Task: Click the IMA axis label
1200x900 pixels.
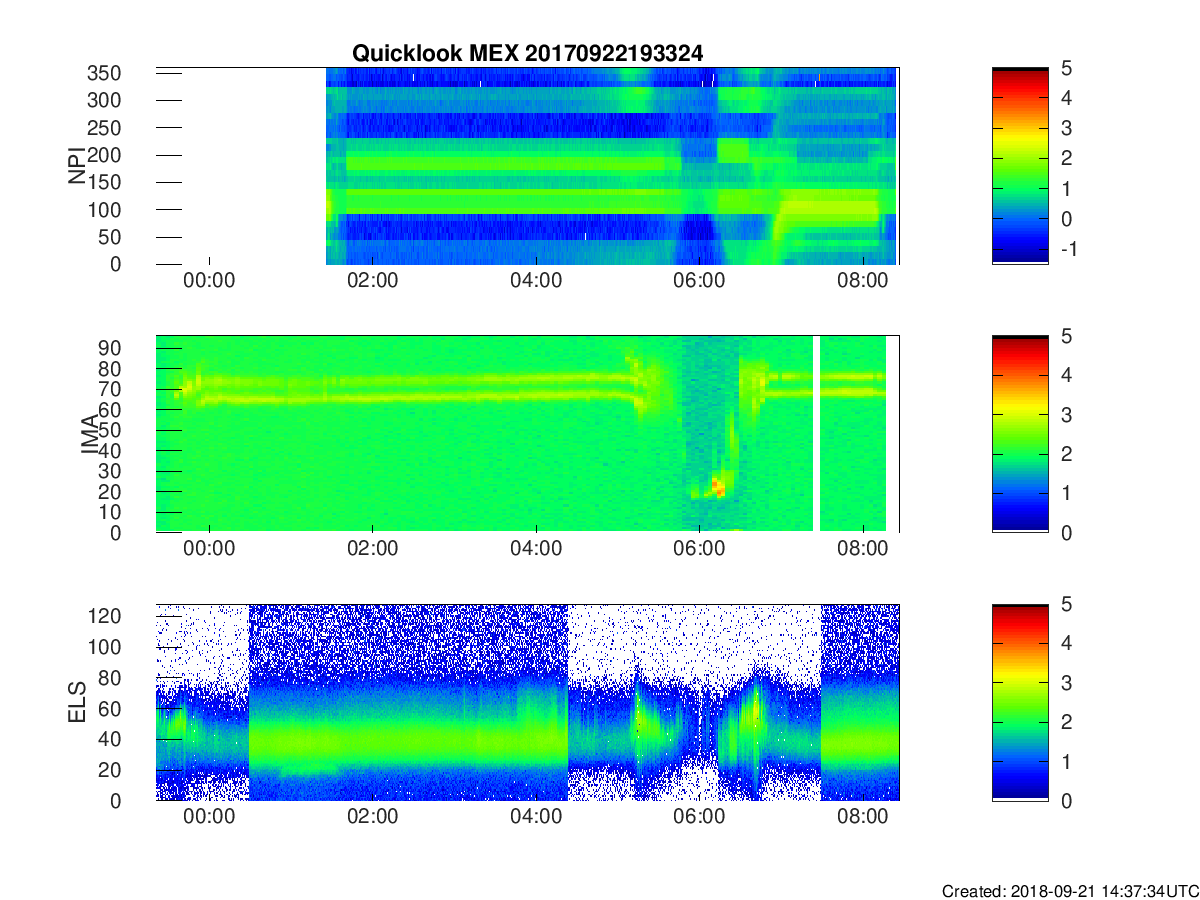Action: (90, 435)
